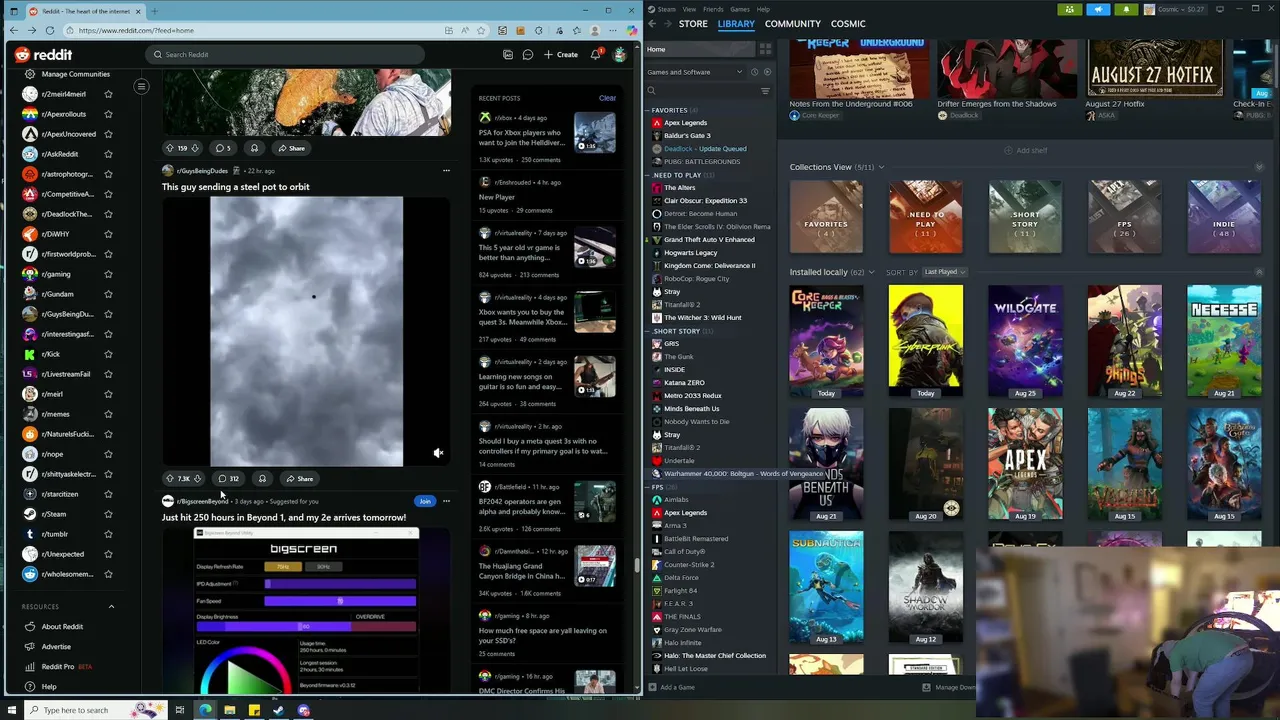Open Steam Games menu
This screenshot has height=720, width=1280.
[x=740, y=9]
